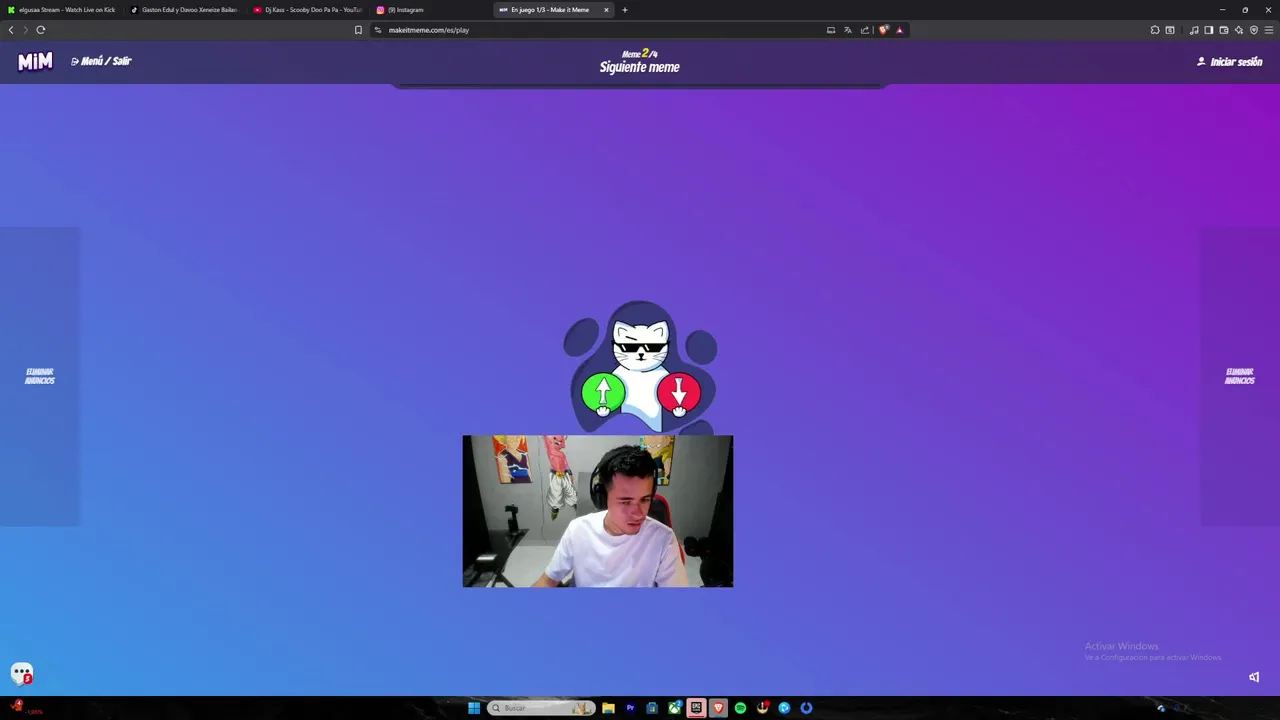Bookmark this page
The image size is (1280, 720).
358,30
